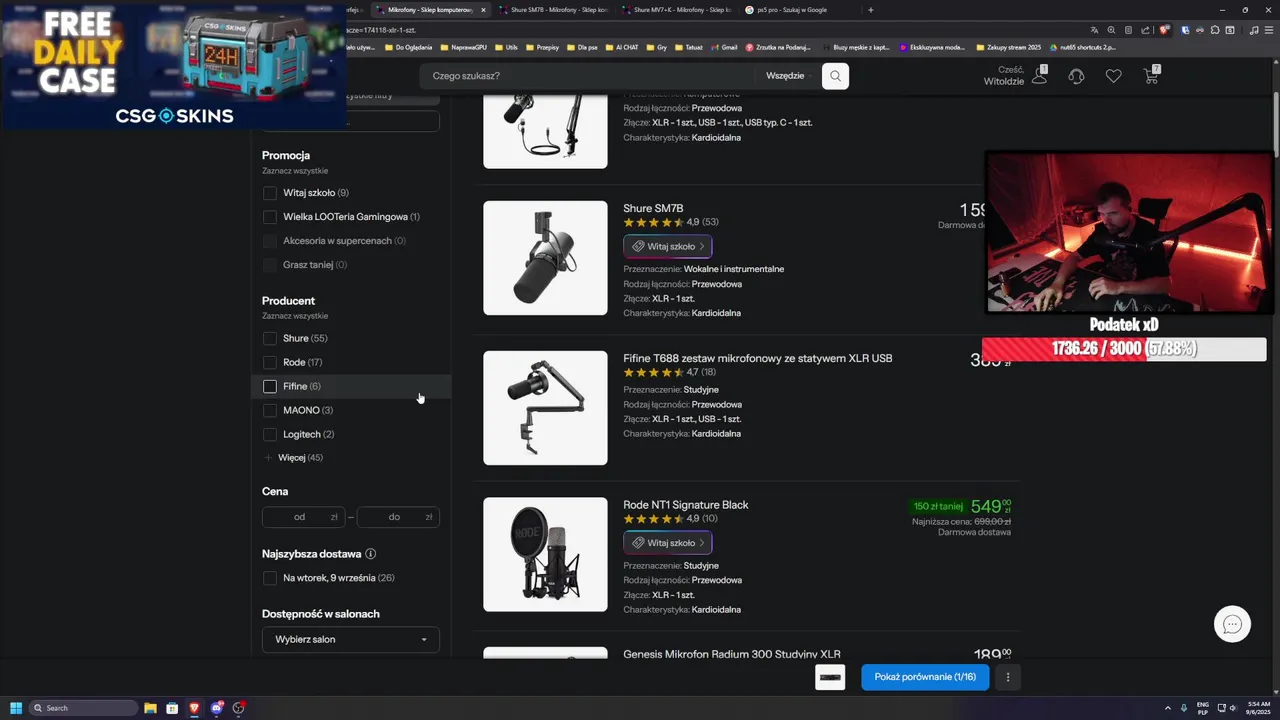Click the search magnifier button
This screenshot has width=1280, height=720.
[x=835, y=76]
